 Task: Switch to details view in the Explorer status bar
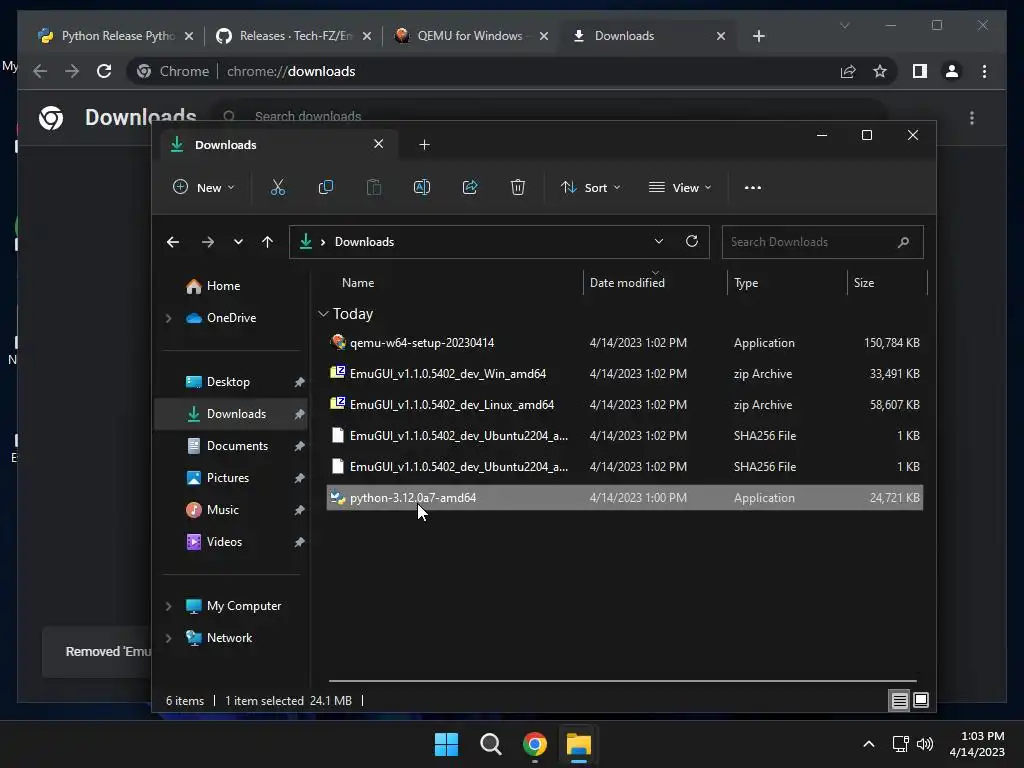[x=899, y=701]
